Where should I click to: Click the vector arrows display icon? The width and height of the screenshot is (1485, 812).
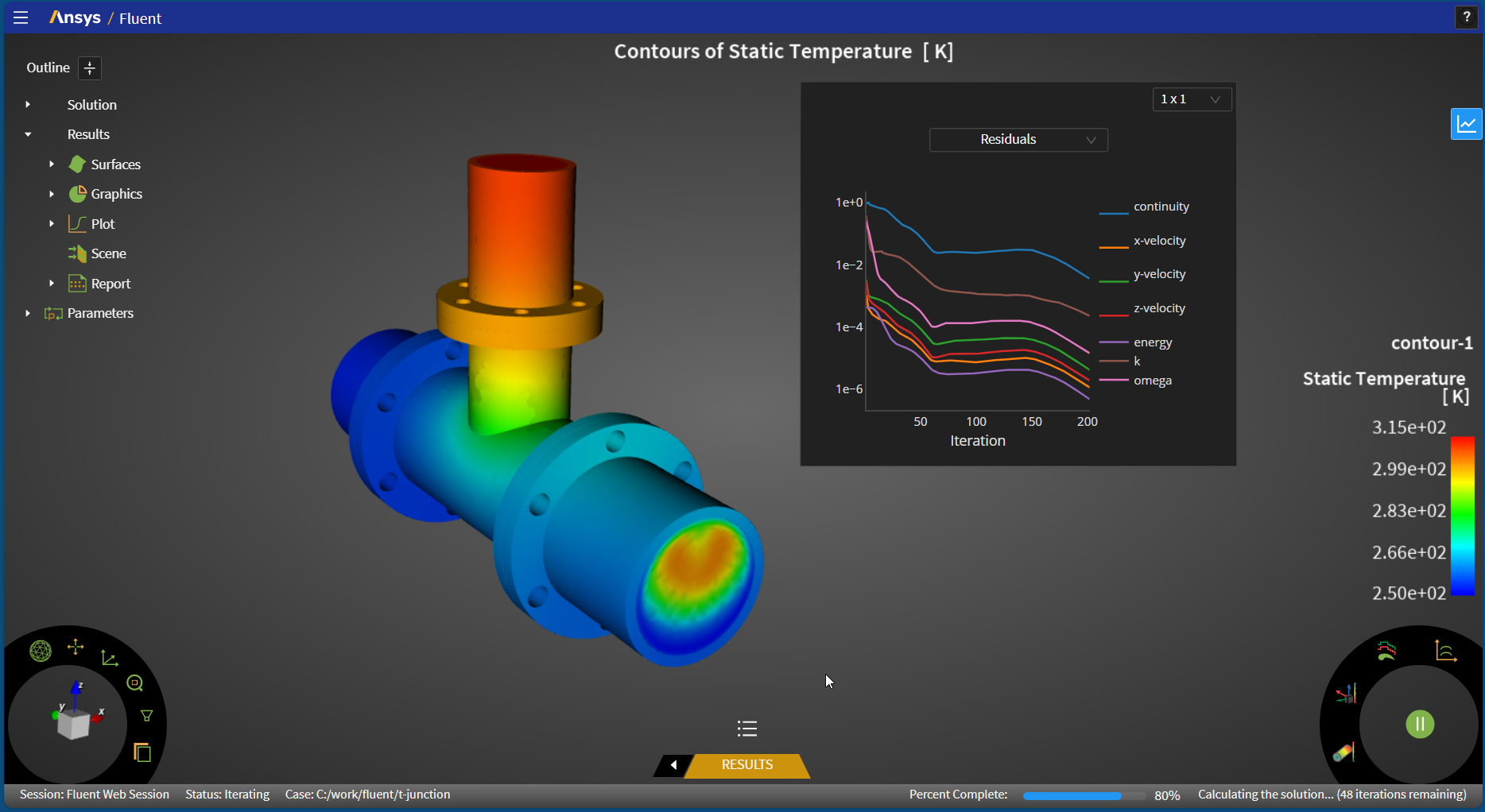pos(1346,694)
